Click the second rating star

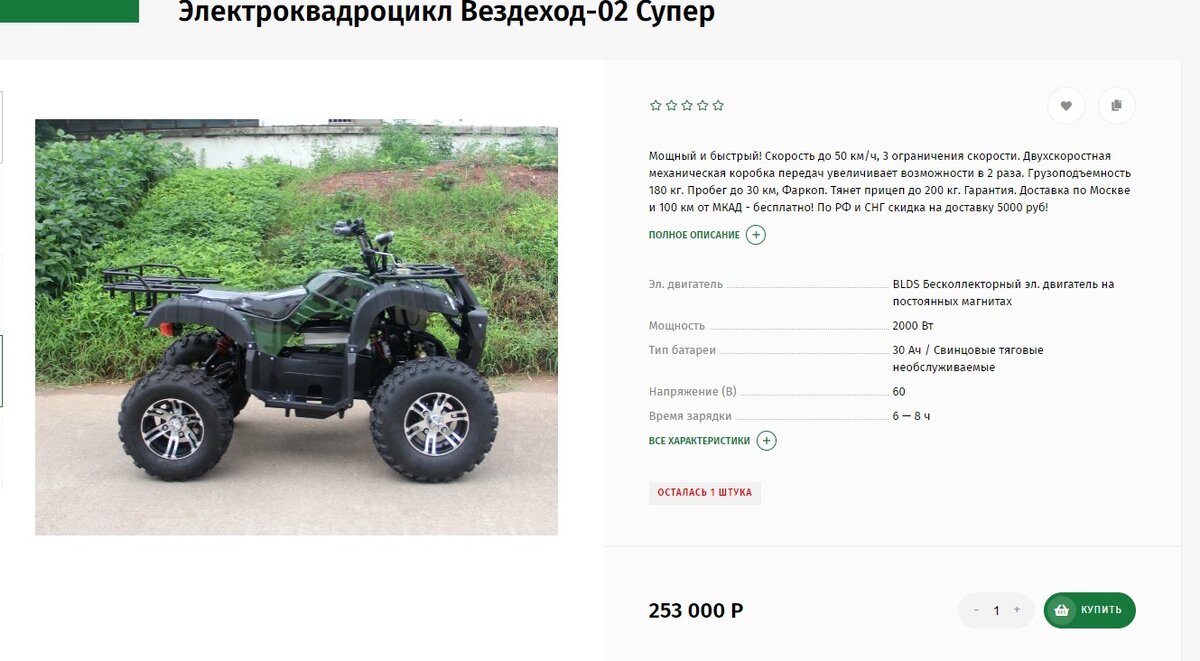coord(671,105)
